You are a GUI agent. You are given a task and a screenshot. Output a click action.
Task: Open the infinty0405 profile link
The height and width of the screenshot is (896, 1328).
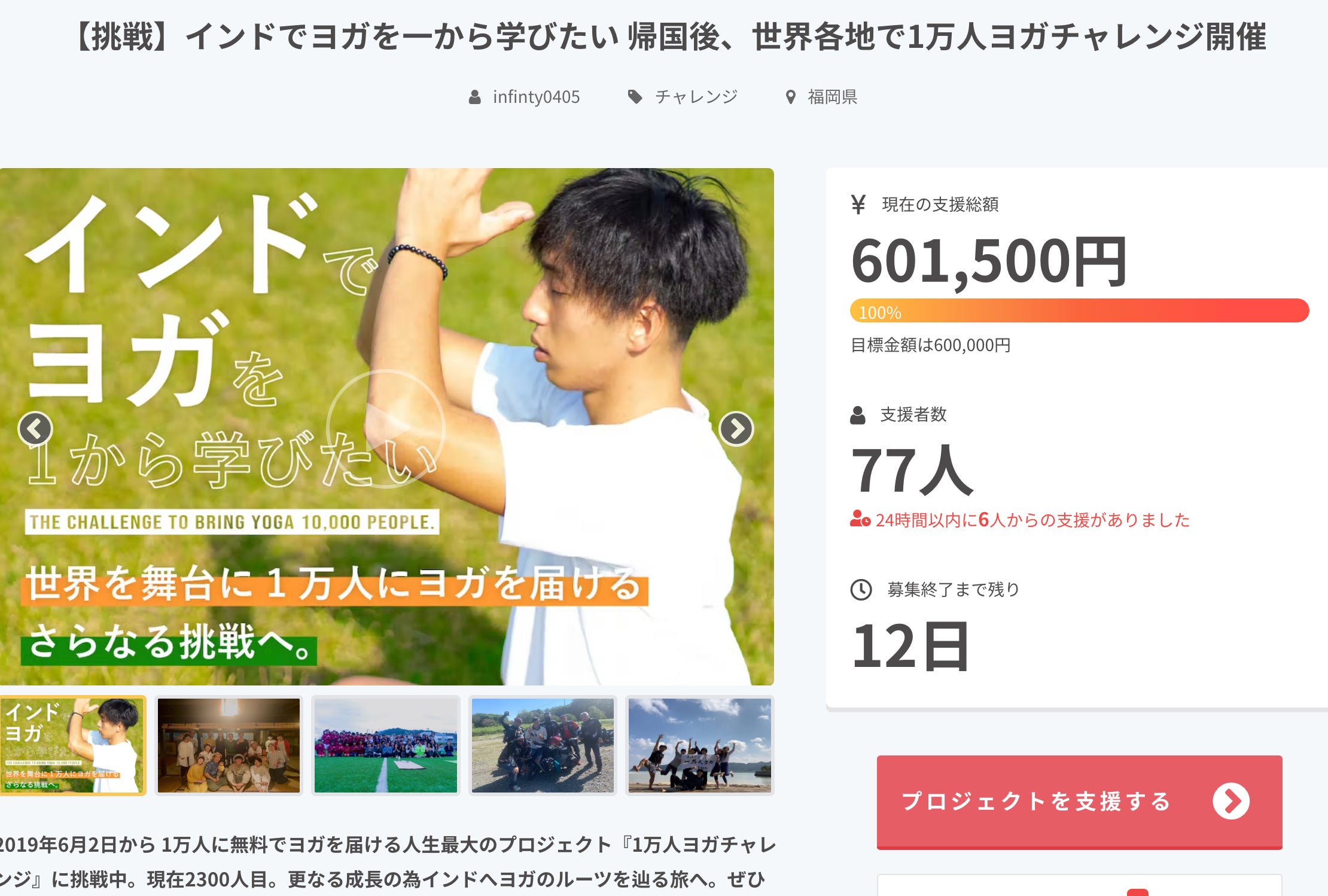tap(536, 97)
